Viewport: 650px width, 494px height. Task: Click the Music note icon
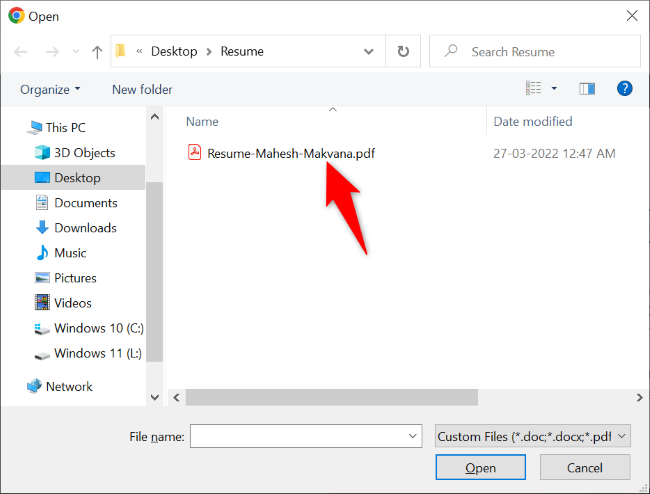pos(42,252)
